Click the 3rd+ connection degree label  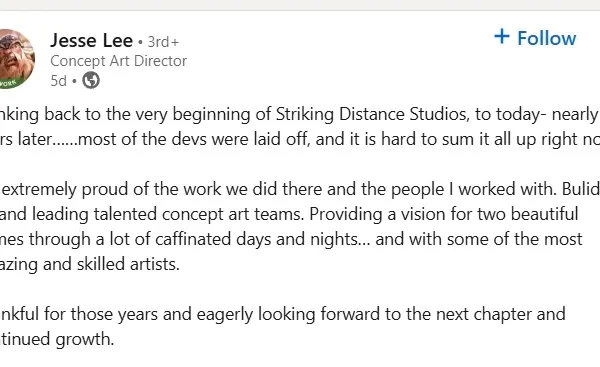coord(163,42)
